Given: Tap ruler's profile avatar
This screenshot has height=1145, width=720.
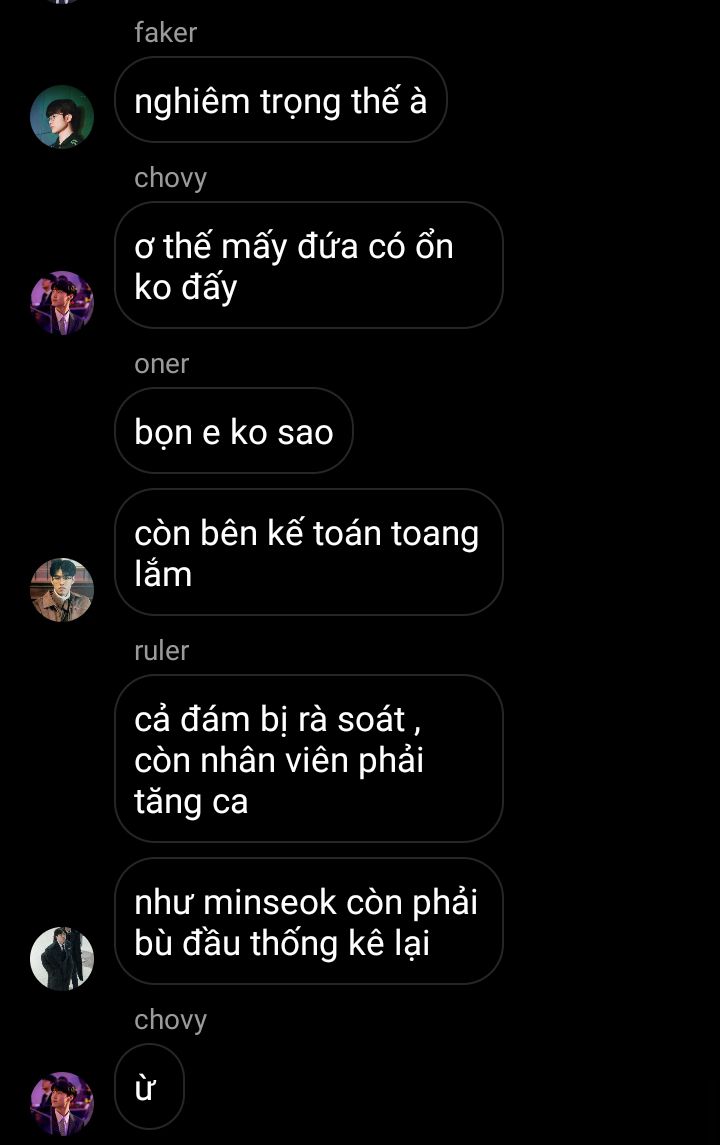Looking at the screenshot, I should [62, 959].
